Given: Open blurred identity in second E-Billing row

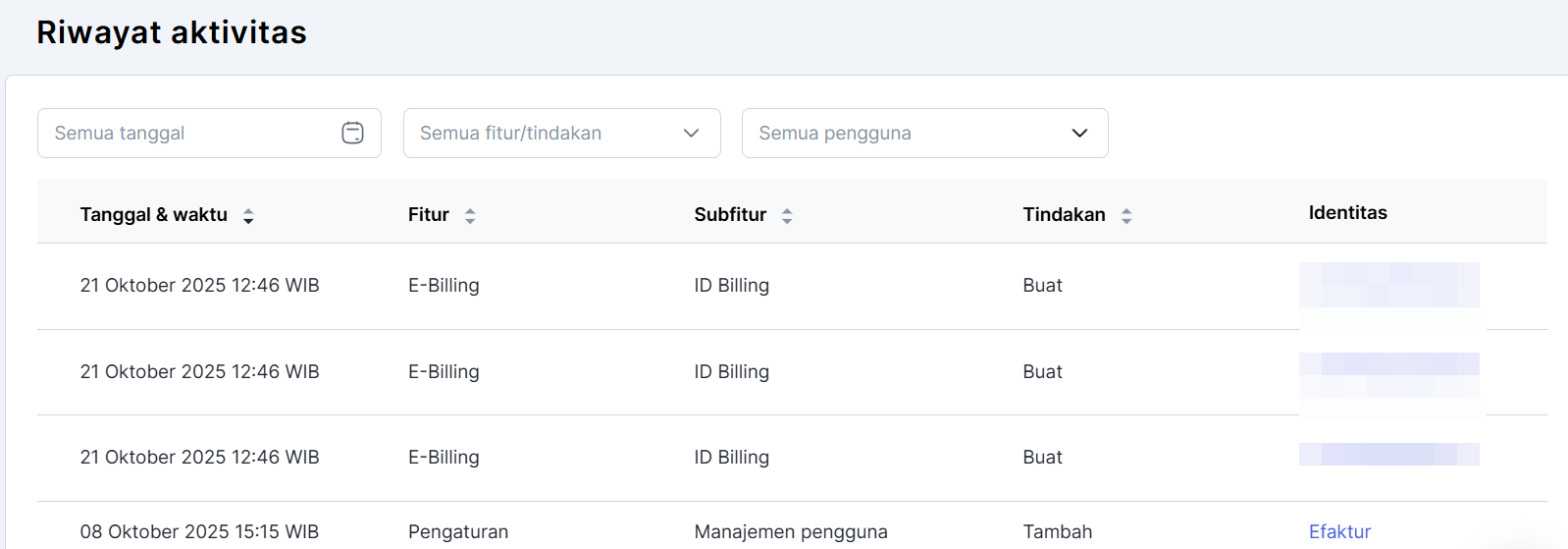Looking at the screenshot, I should (1388, 371).
